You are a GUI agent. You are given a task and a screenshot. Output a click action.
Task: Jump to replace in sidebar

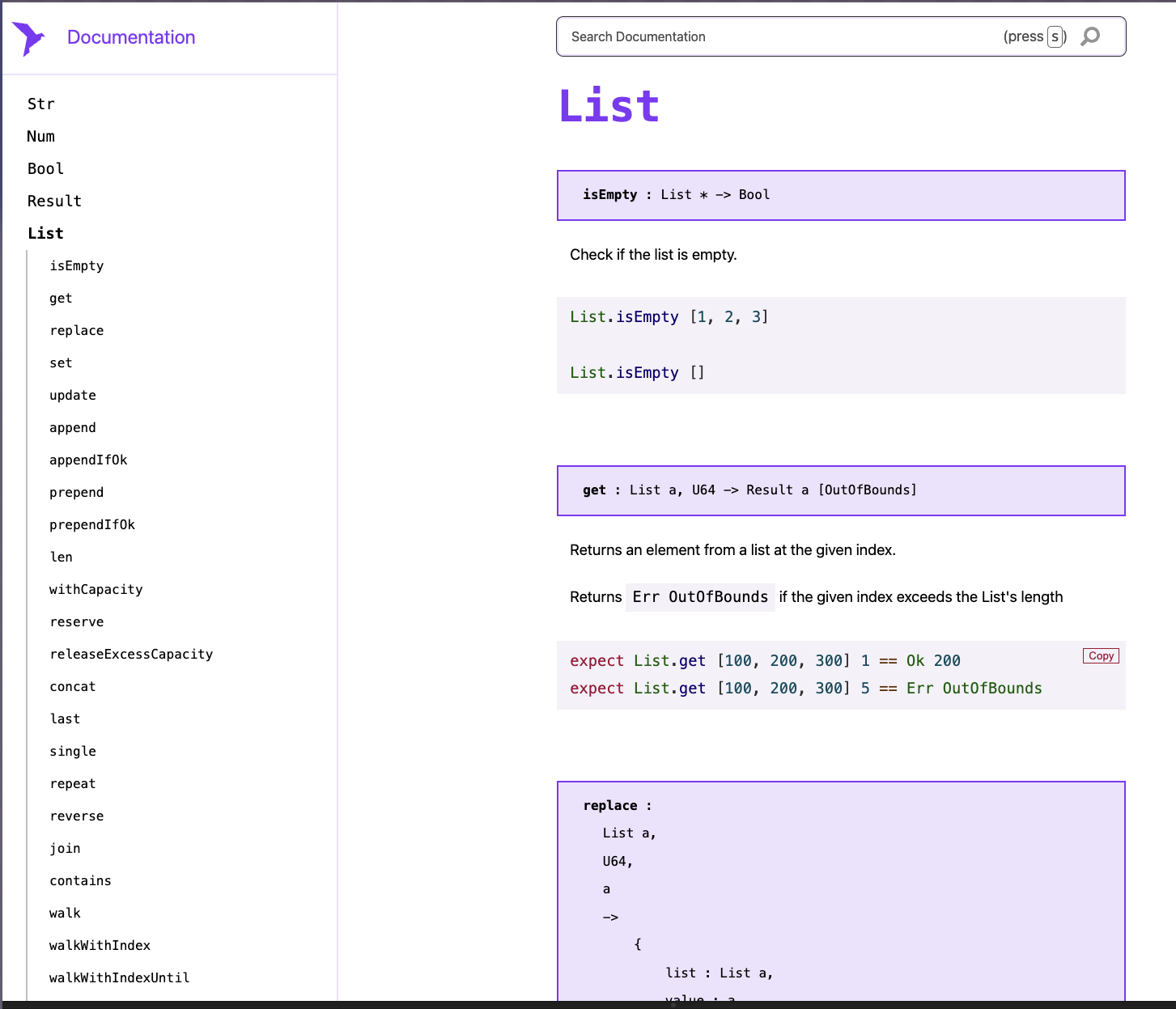(x=77, y=330)
